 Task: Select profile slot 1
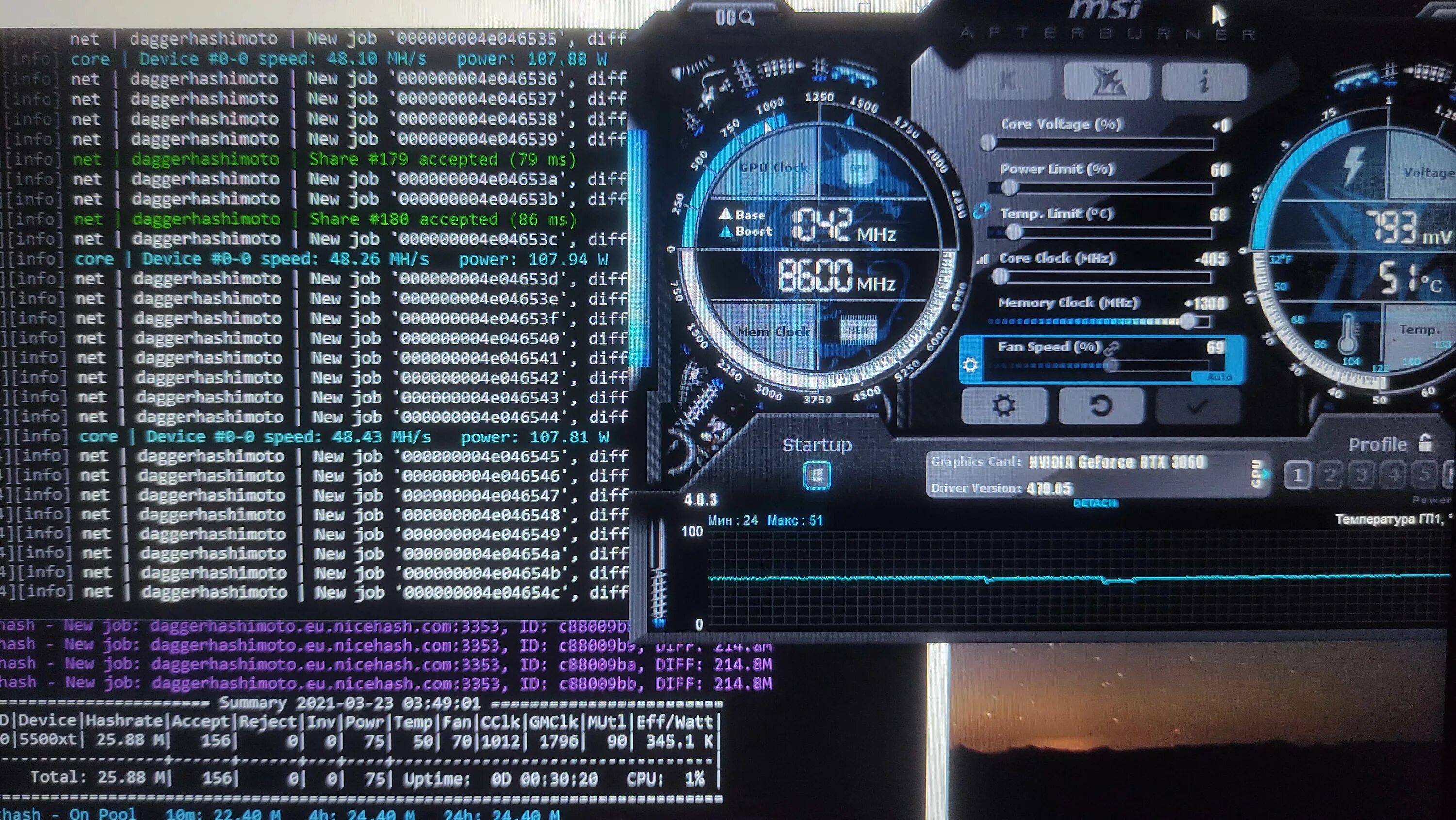coord(1298,475)
